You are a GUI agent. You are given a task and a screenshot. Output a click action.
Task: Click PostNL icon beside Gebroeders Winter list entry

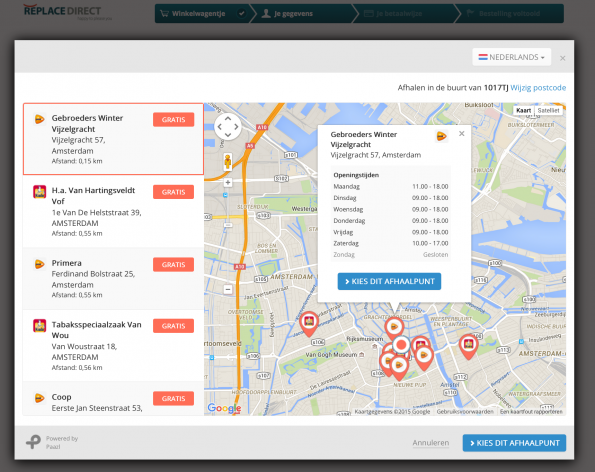tap(39, 119)
